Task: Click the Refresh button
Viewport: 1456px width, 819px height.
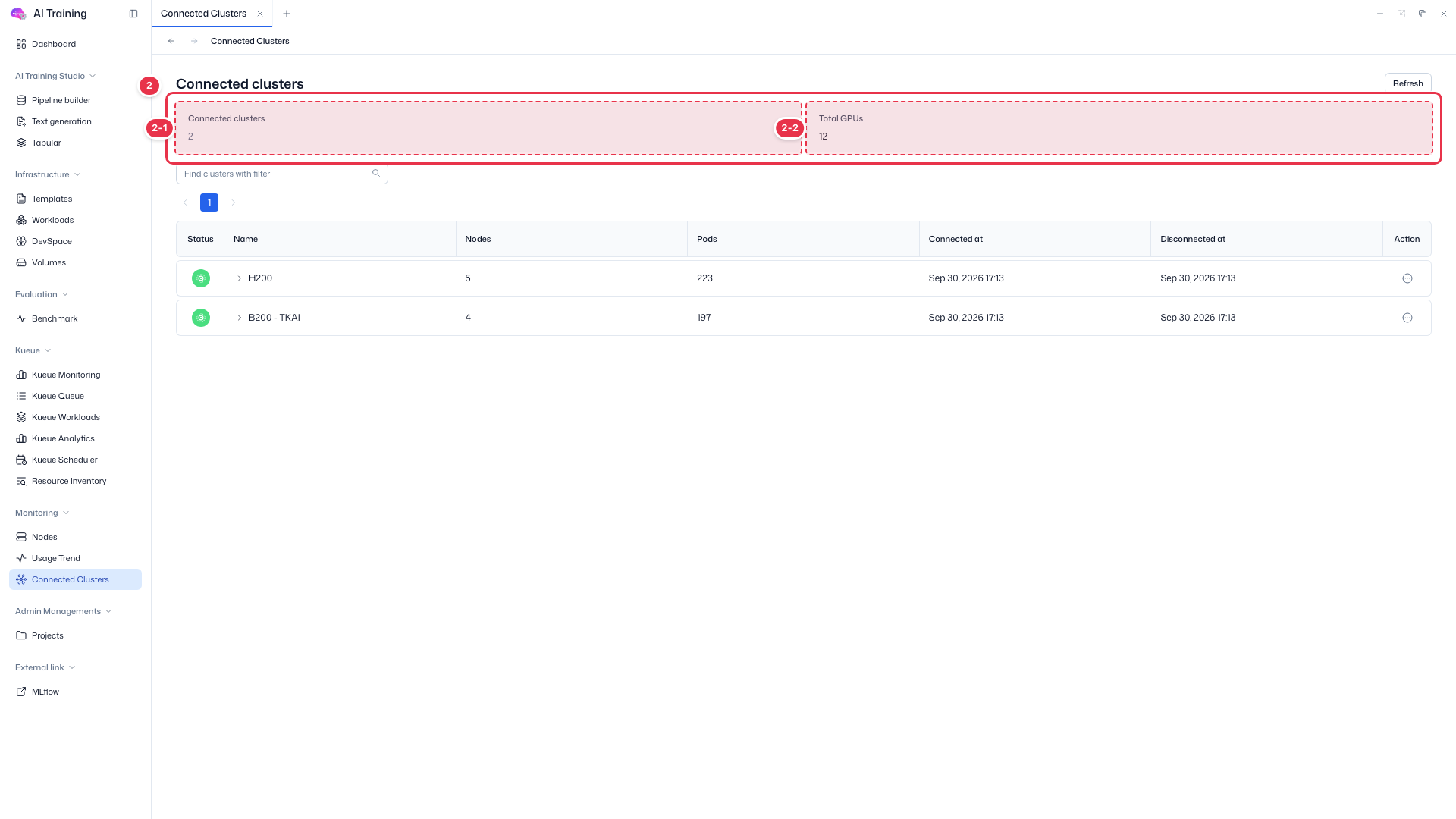Action: pos(1407,83)
